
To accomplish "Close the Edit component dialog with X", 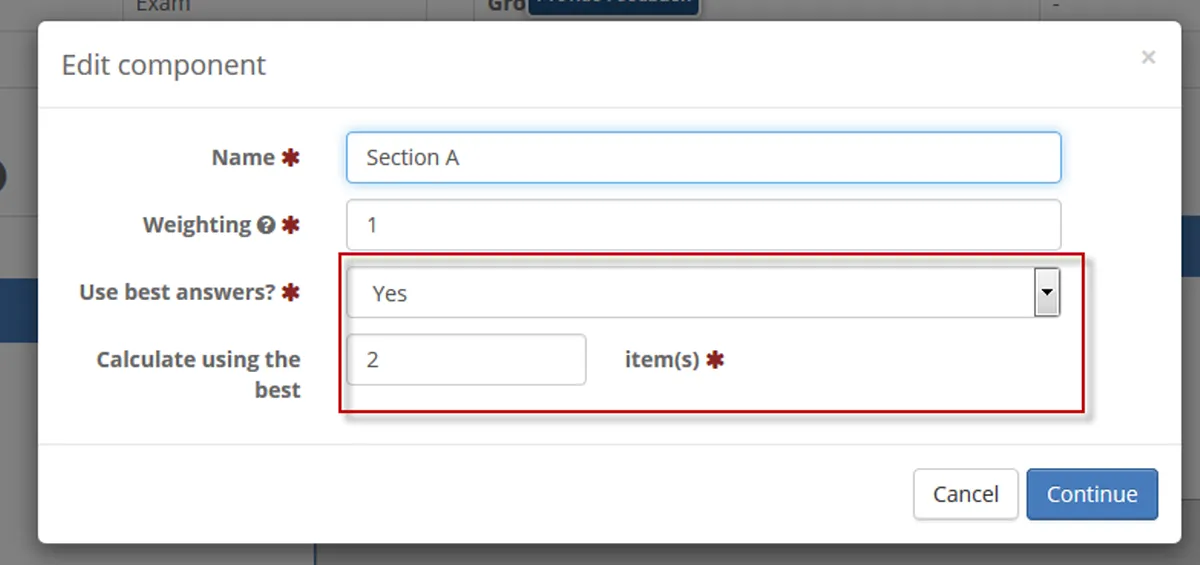I will (1148, 58).
